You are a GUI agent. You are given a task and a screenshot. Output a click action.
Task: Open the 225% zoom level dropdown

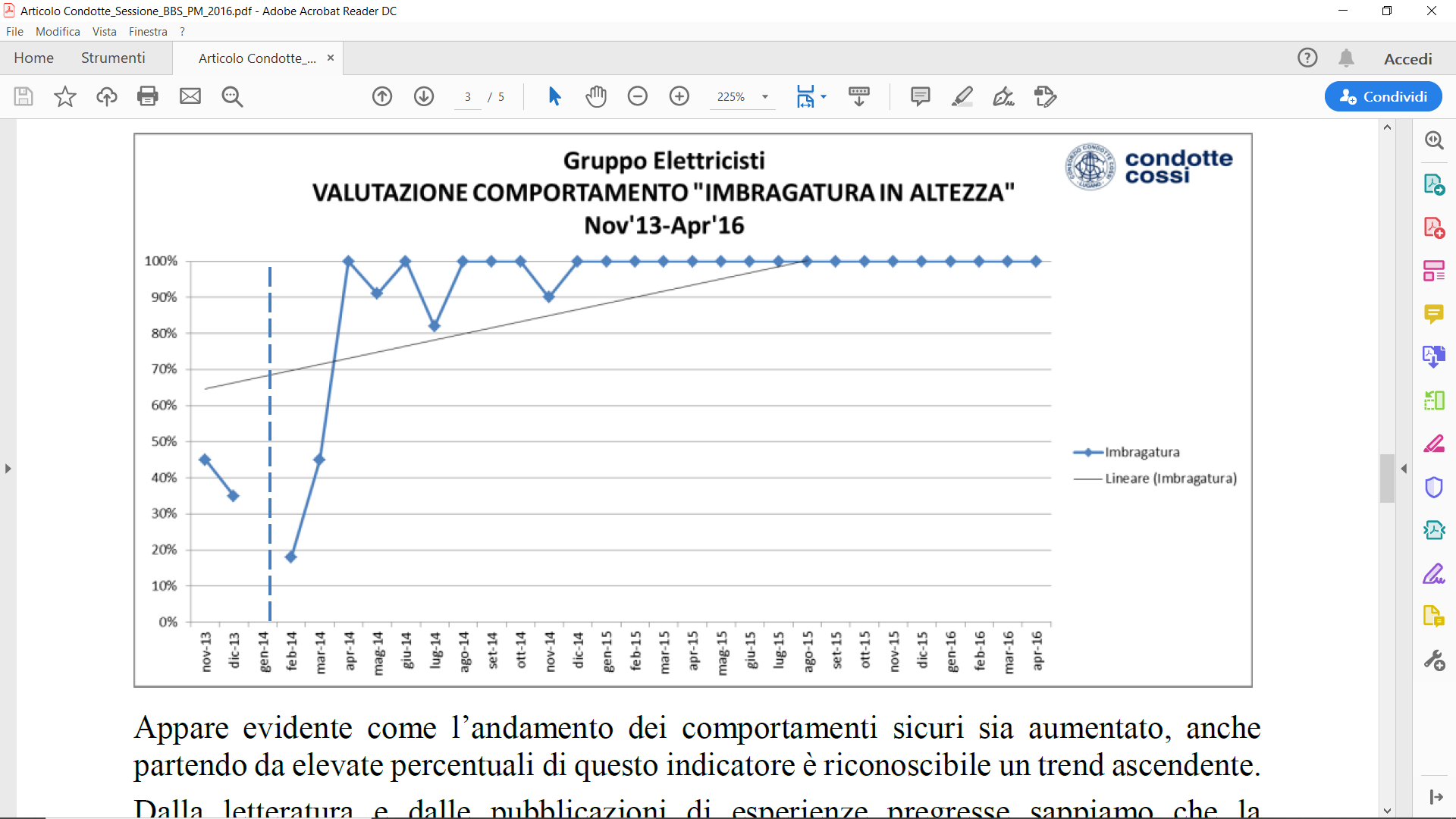click(765, 96)
